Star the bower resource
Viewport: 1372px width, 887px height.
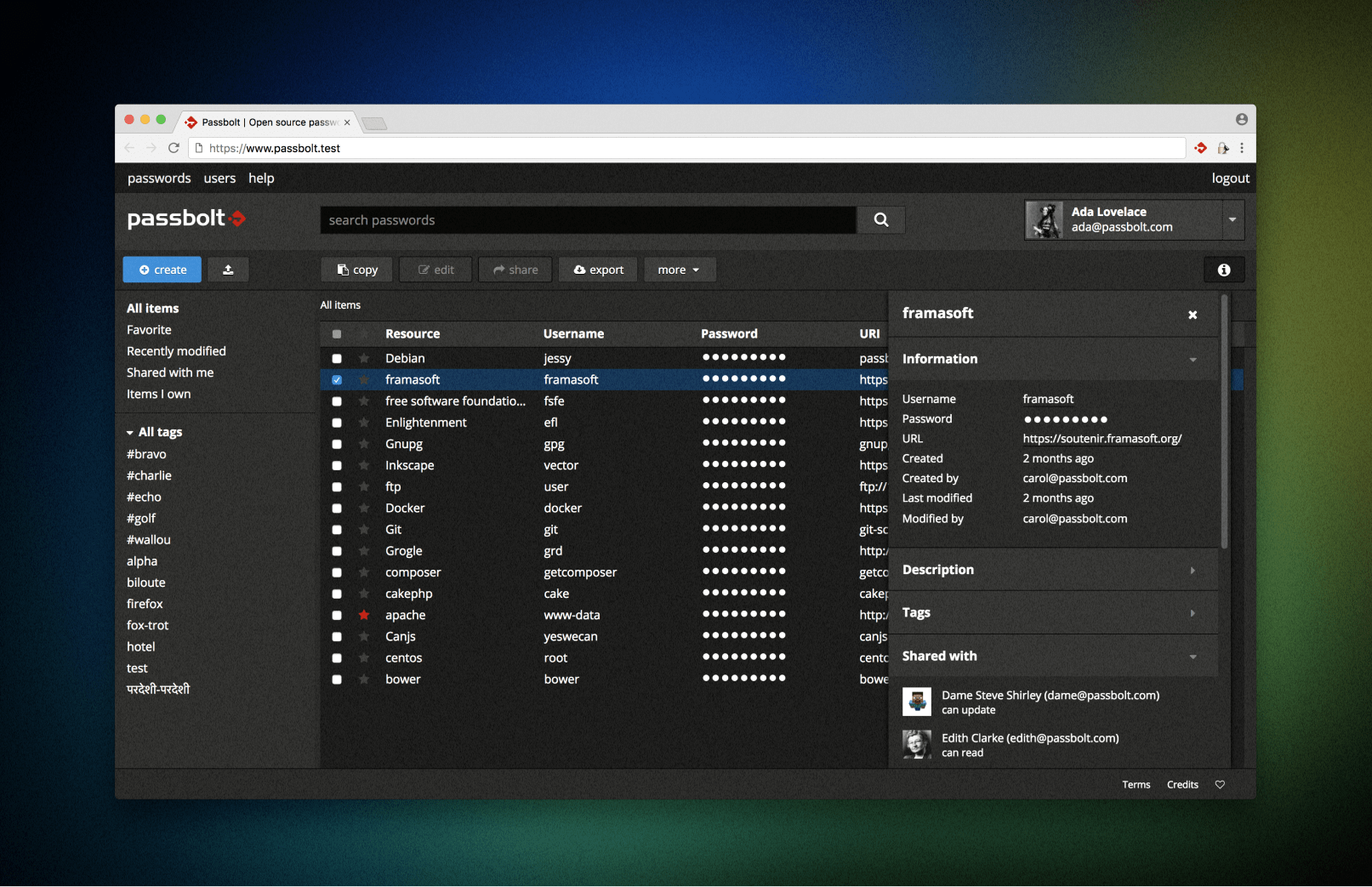364,679
